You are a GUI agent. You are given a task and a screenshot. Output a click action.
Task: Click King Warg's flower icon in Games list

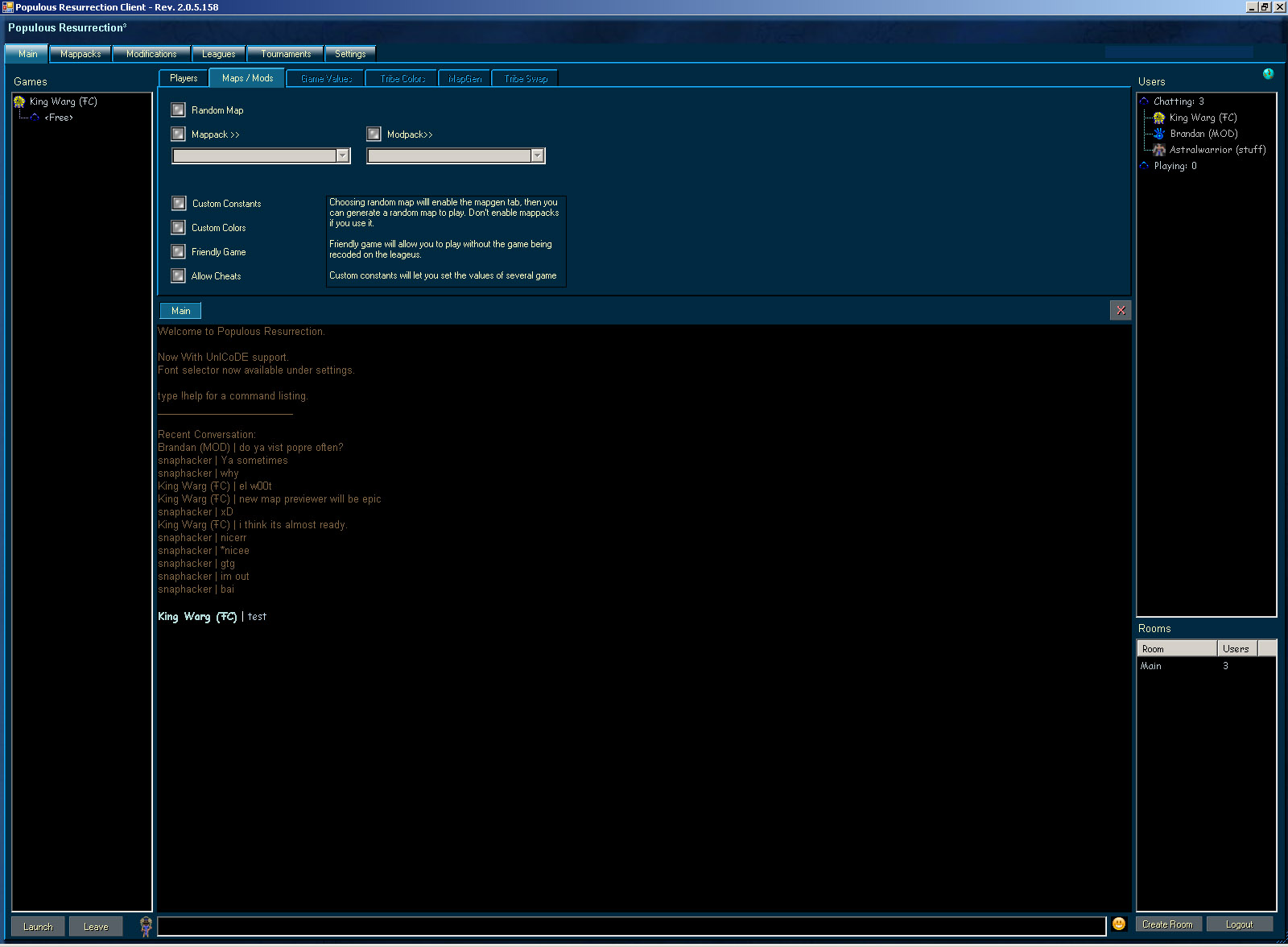tap(19, 101)
